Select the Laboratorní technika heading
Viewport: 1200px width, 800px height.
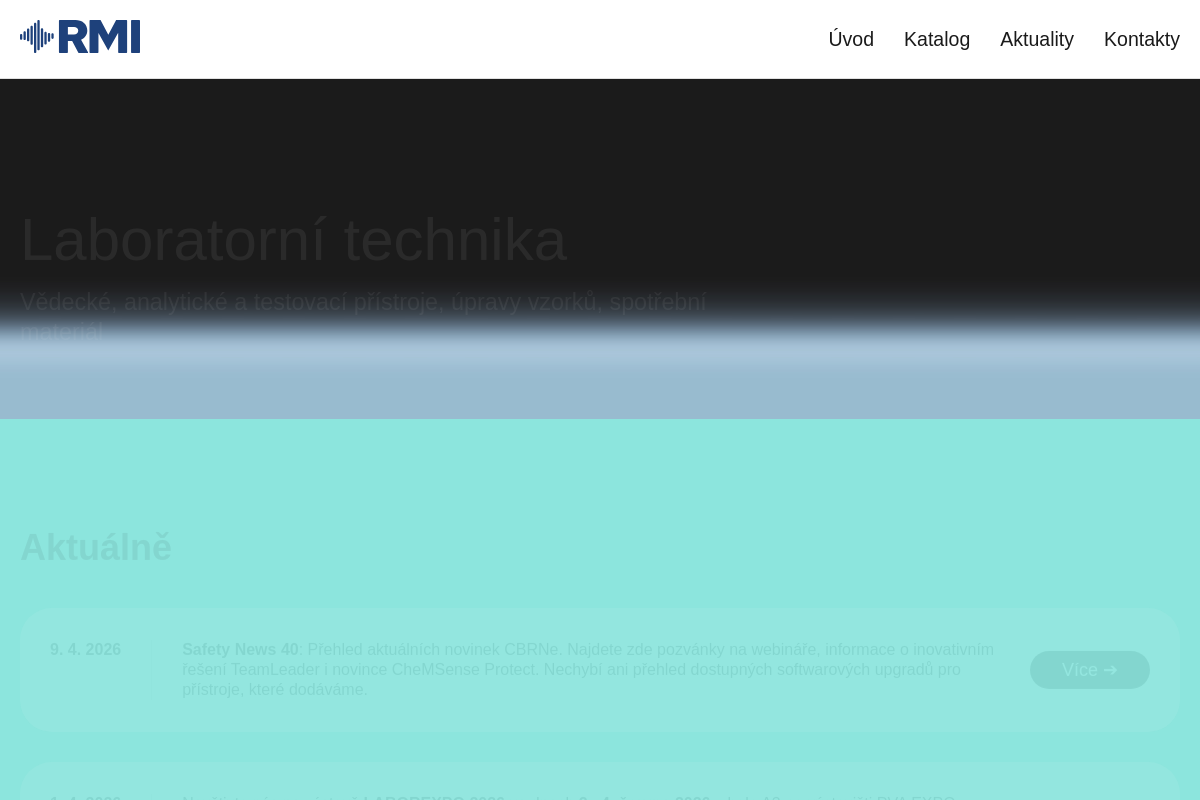click(x=293, y=240)
